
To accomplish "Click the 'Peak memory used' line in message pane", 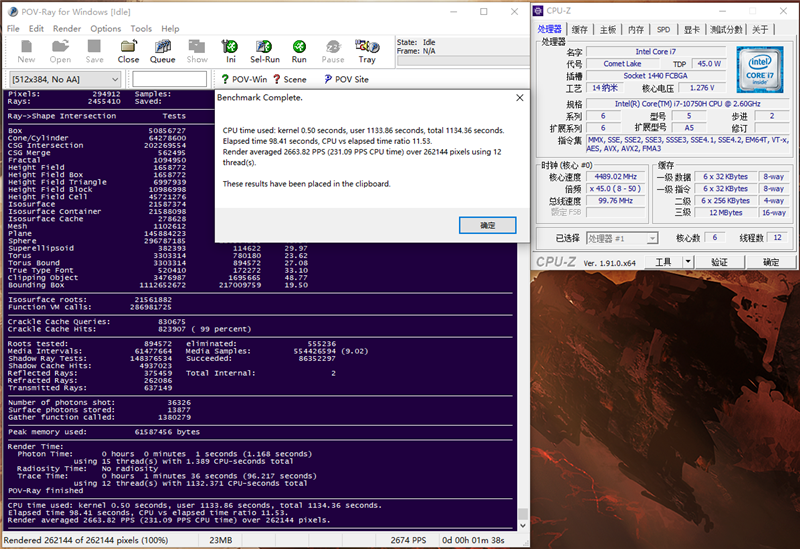I will coord(104,432).
